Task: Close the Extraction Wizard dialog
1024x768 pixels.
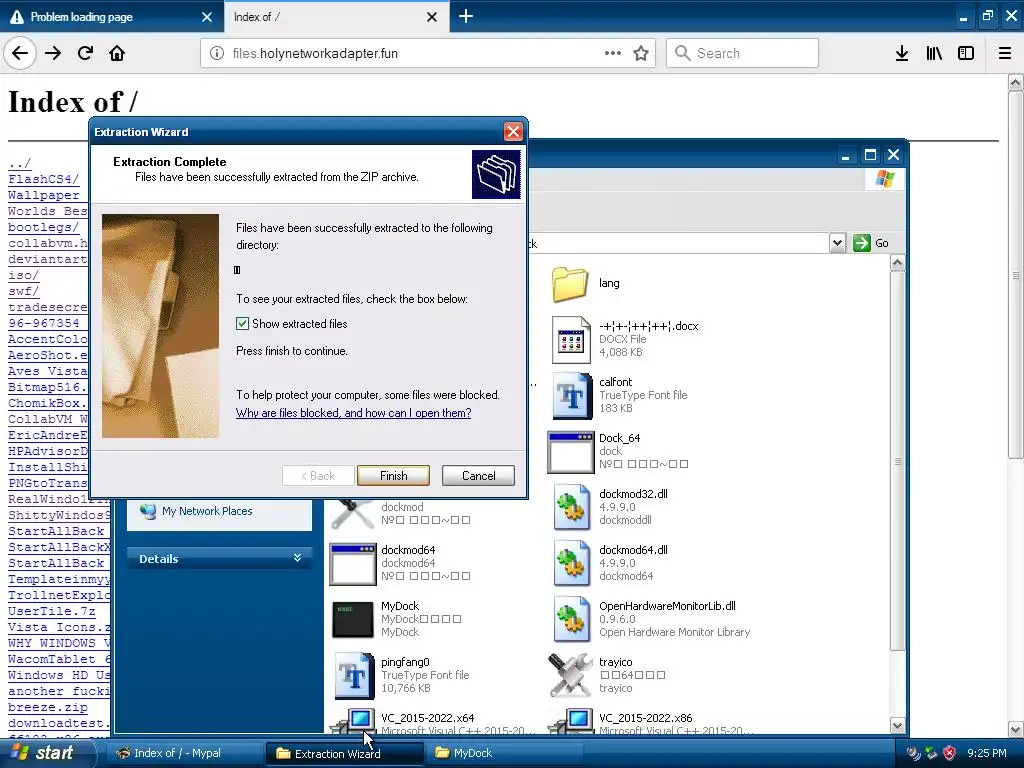Action: 513,132
